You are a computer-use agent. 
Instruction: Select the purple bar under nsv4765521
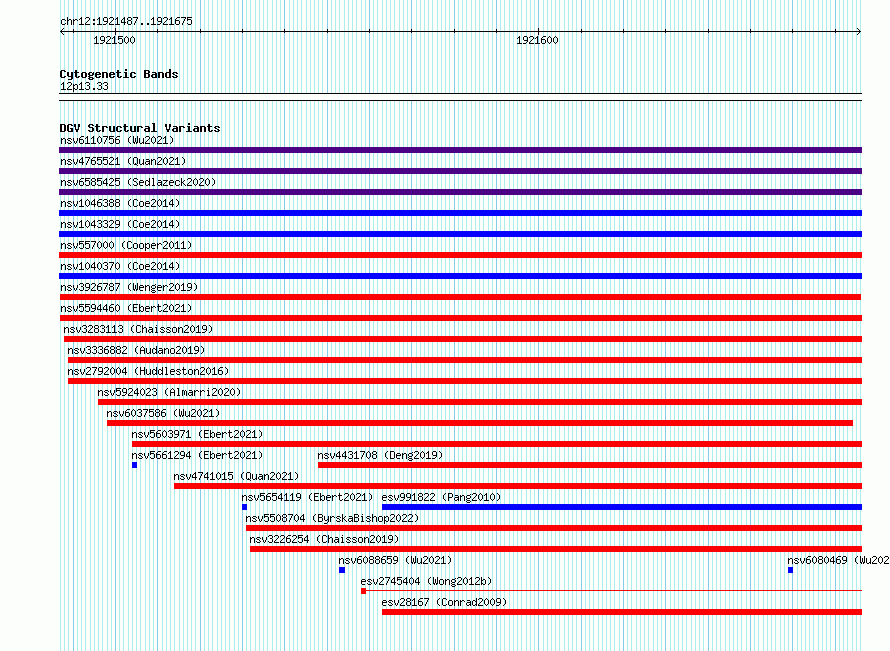click(x=460, y=171)
